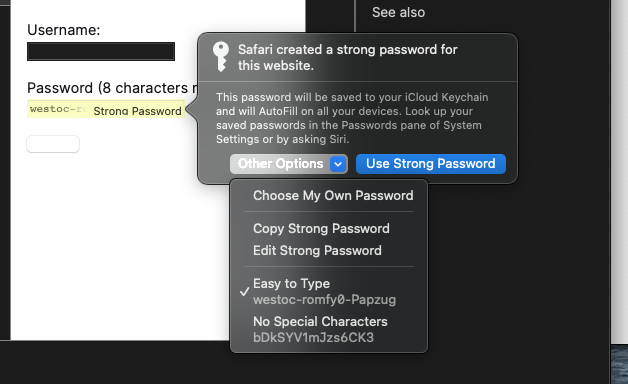Click the westoc-romfy0-Papzug suggested password
628x384 pixels.
[324, 300]
